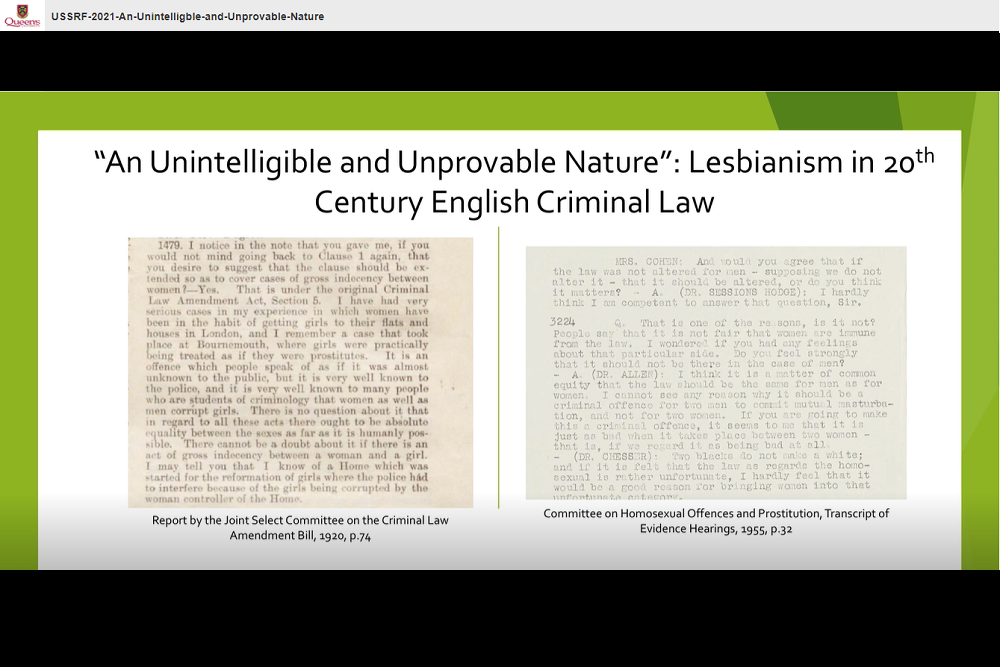Image resolution: width=1000 pixels, height=667 pixels.
Task: Select the 1955 typewritten transcript image
Action: coord(716,372)
